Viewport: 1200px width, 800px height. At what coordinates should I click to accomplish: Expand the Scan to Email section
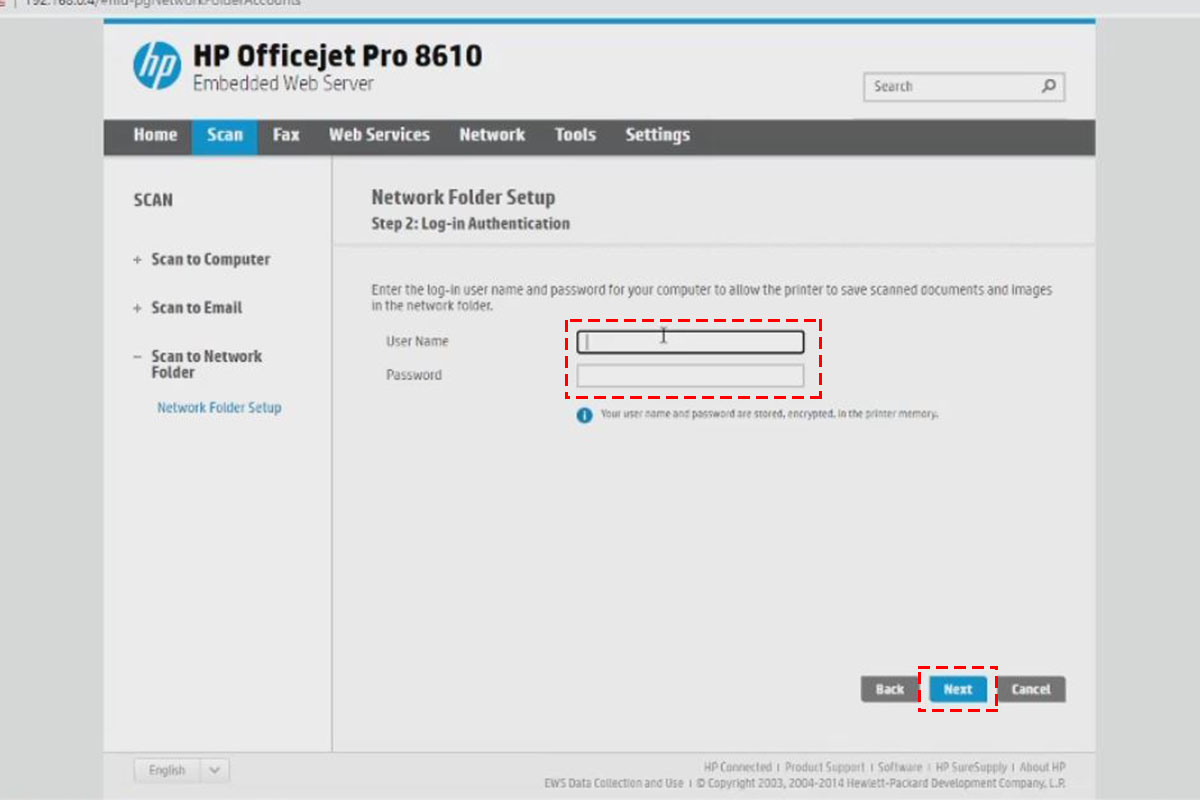[187, 308]
